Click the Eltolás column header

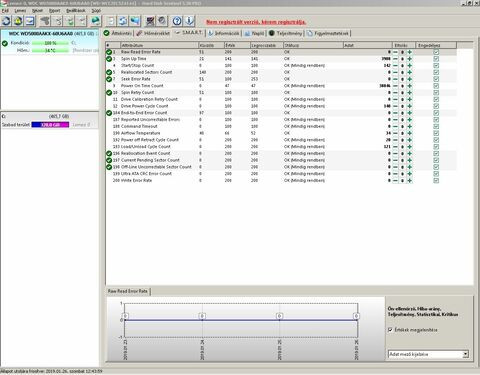(x=404, y=45)
